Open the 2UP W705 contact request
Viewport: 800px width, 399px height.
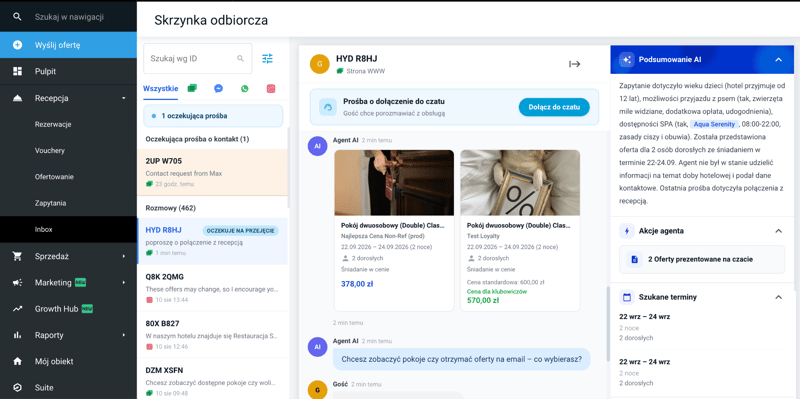pyautogui.click(x=212, y=172)
